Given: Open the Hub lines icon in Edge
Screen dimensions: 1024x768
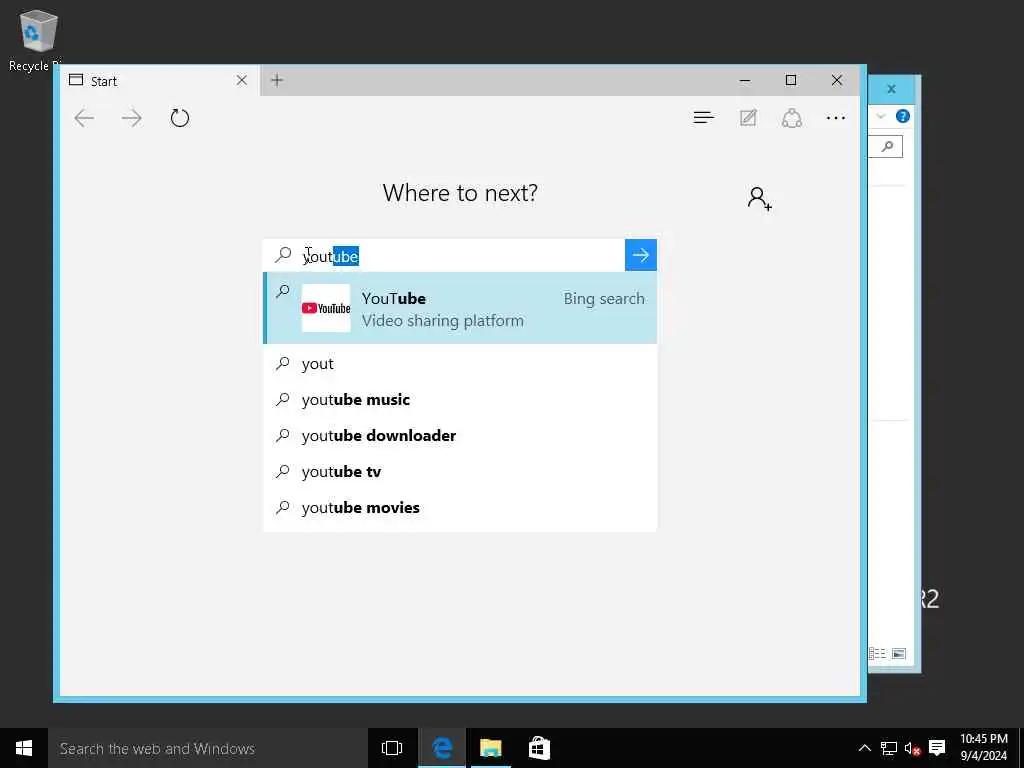Looking at the screenshot, I should tap(703, 118).
